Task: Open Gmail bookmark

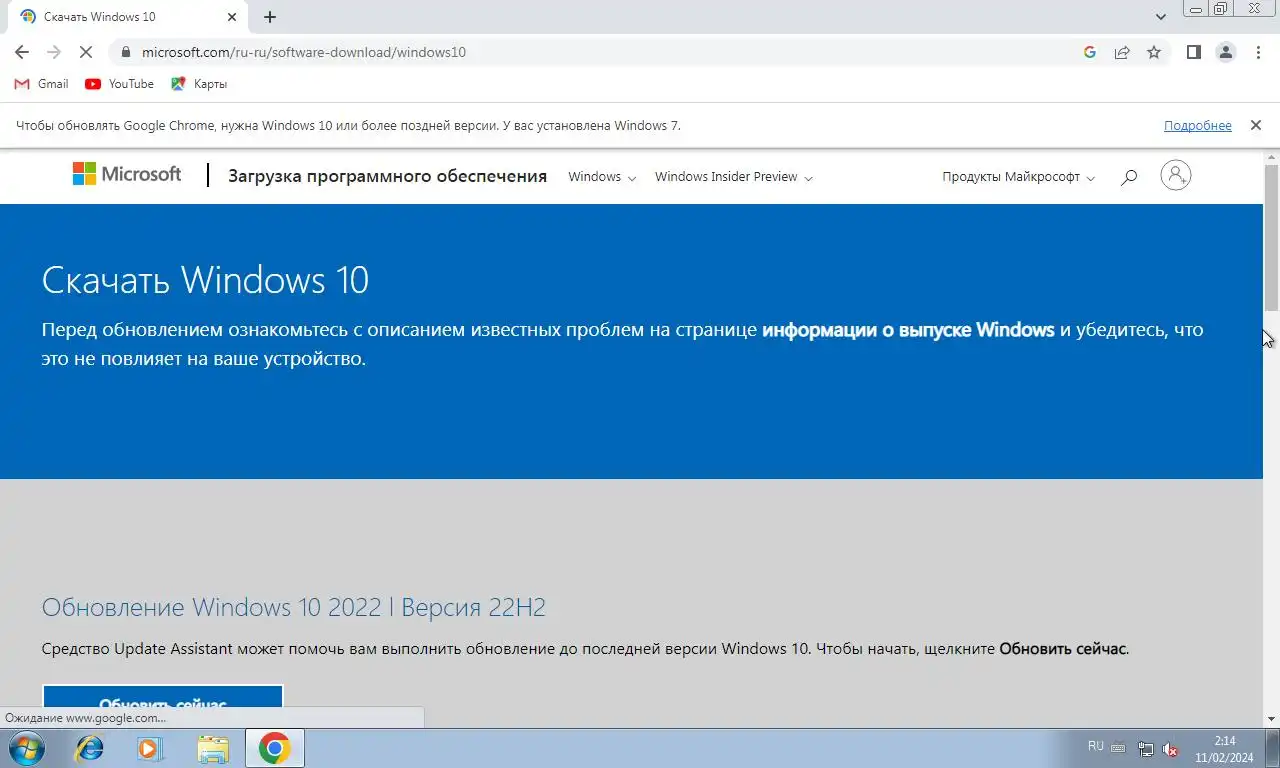Action: [41, 84]
